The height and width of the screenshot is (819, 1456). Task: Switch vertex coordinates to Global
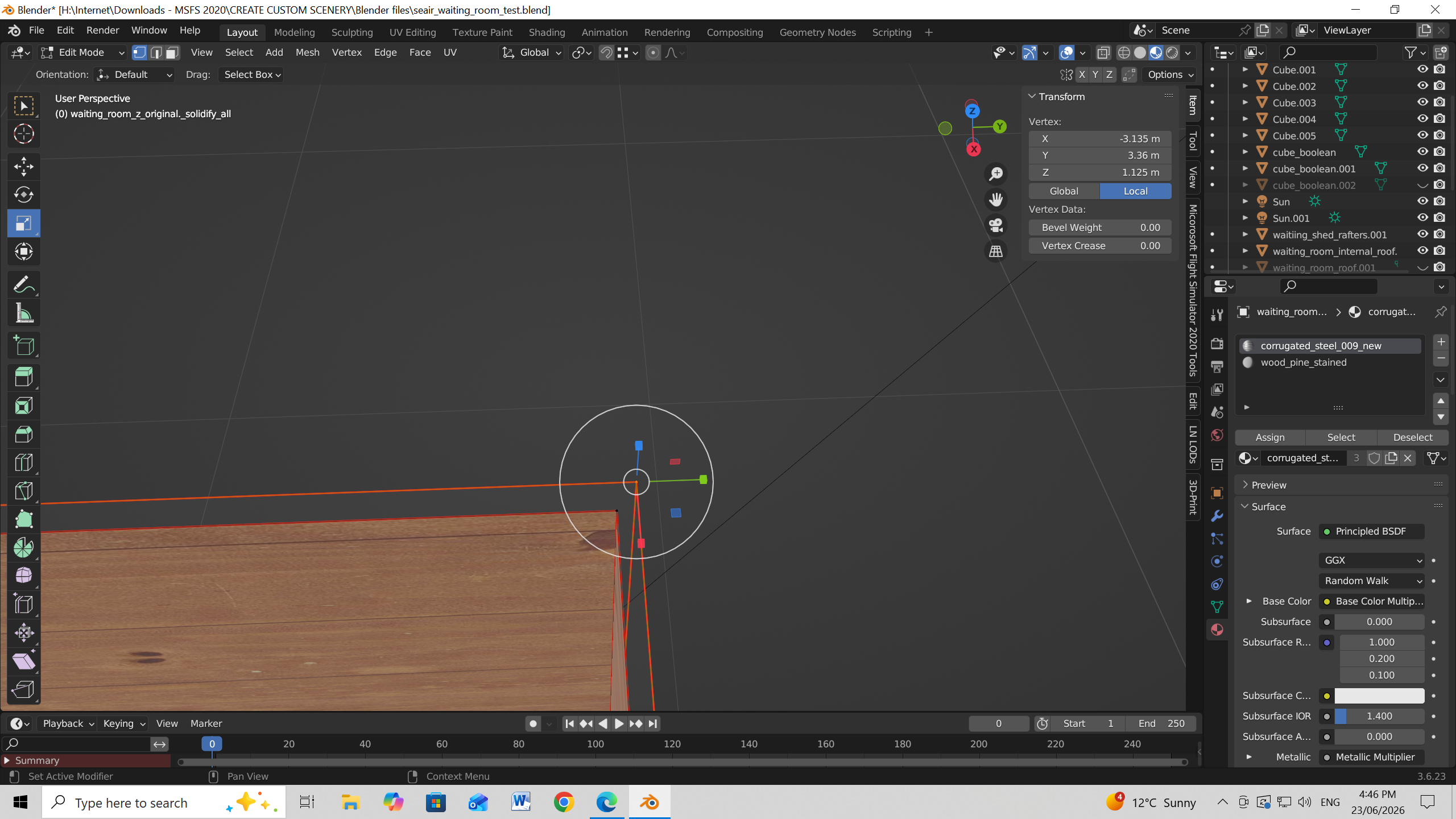pos(1064,191)
